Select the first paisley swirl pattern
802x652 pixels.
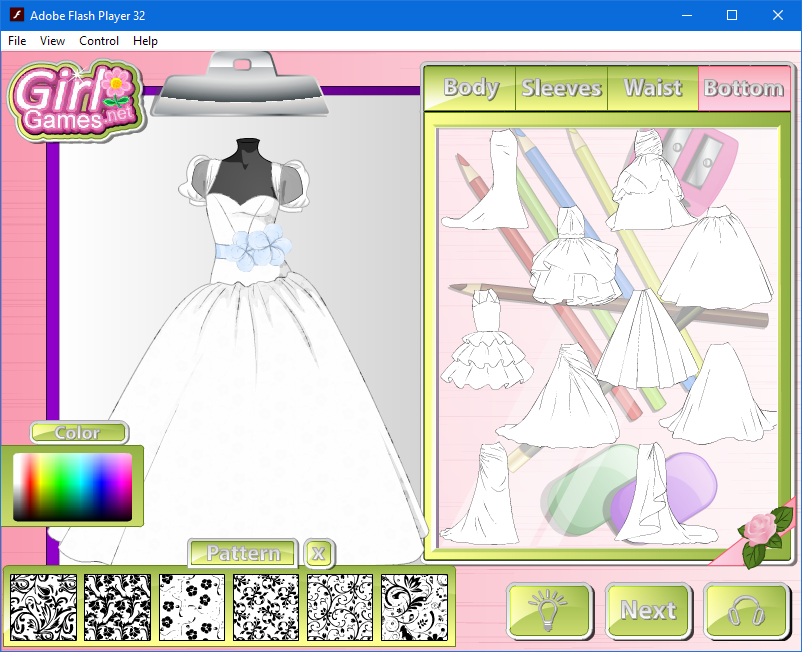pos(43,607)
